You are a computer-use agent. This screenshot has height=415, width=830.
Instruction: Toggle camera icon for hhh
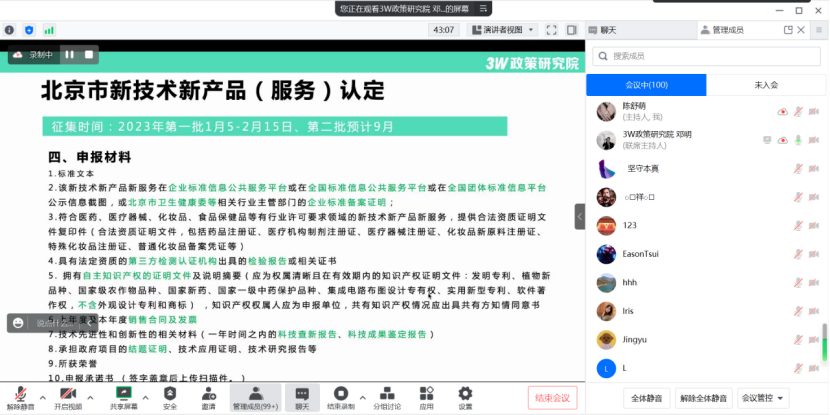[x=814, y=283]
